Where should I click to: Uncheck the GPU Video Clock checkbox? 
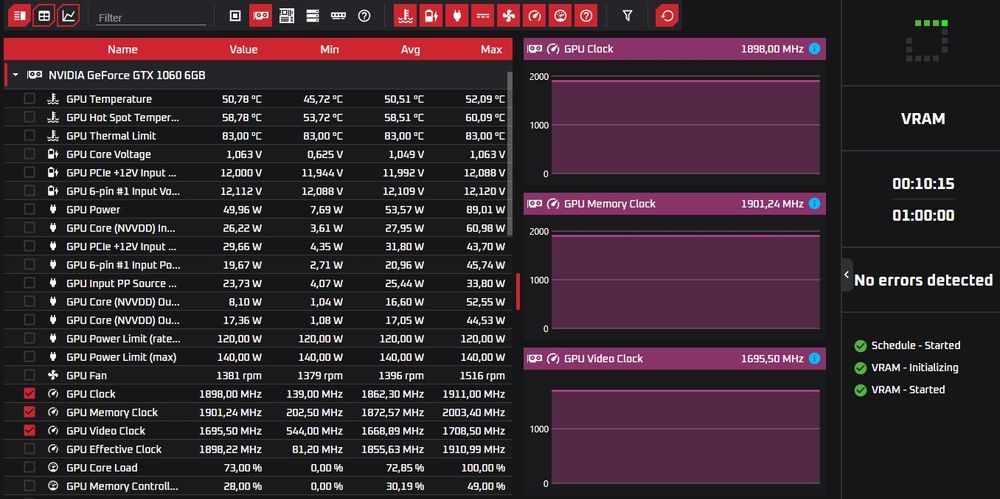(29, 430)
